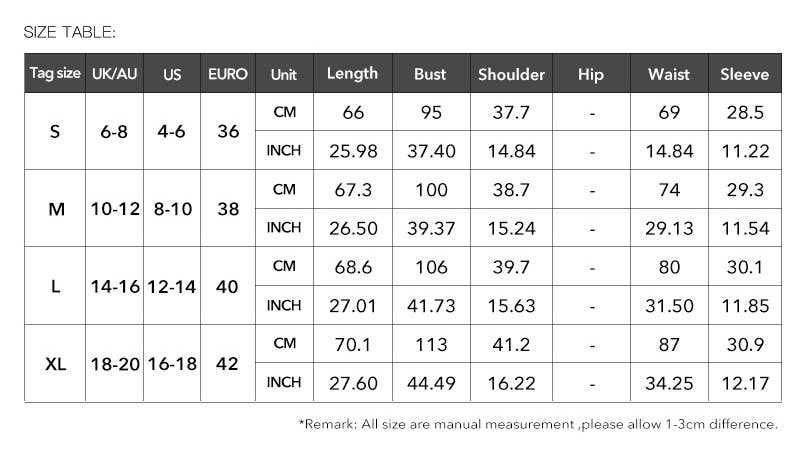The width and height of the screenshot is (804, 451).
Task: Select the Waist column header
Action: point(669,75)
